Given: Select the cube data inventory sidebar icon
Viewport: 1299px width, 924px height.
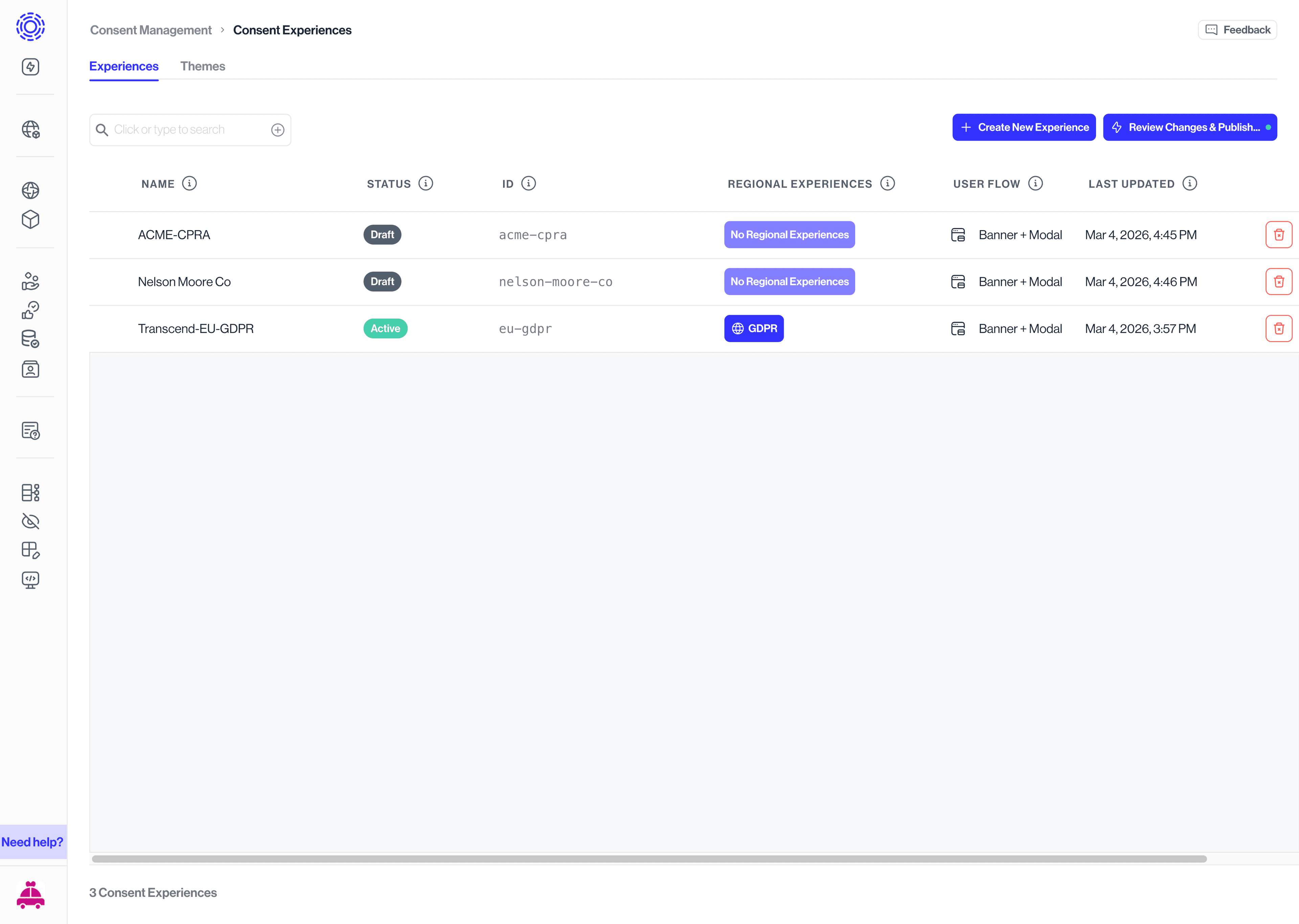Looking at the screenshot, I should point(29,220).
